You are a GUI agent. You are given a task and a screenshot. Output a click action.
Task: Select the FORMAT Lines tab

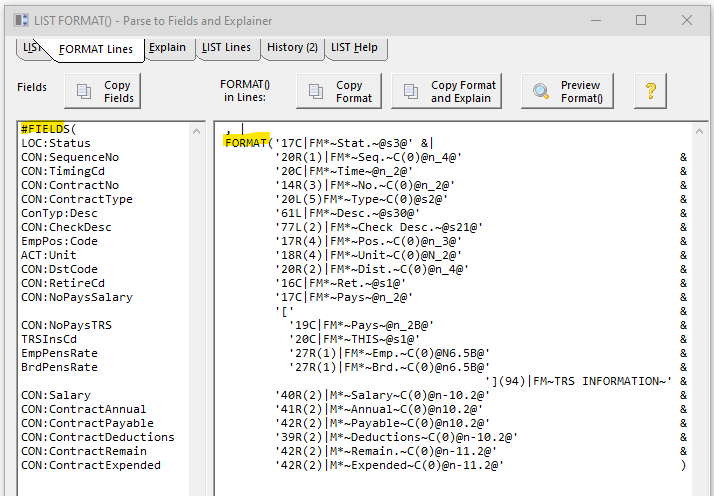tap(96, 49)
